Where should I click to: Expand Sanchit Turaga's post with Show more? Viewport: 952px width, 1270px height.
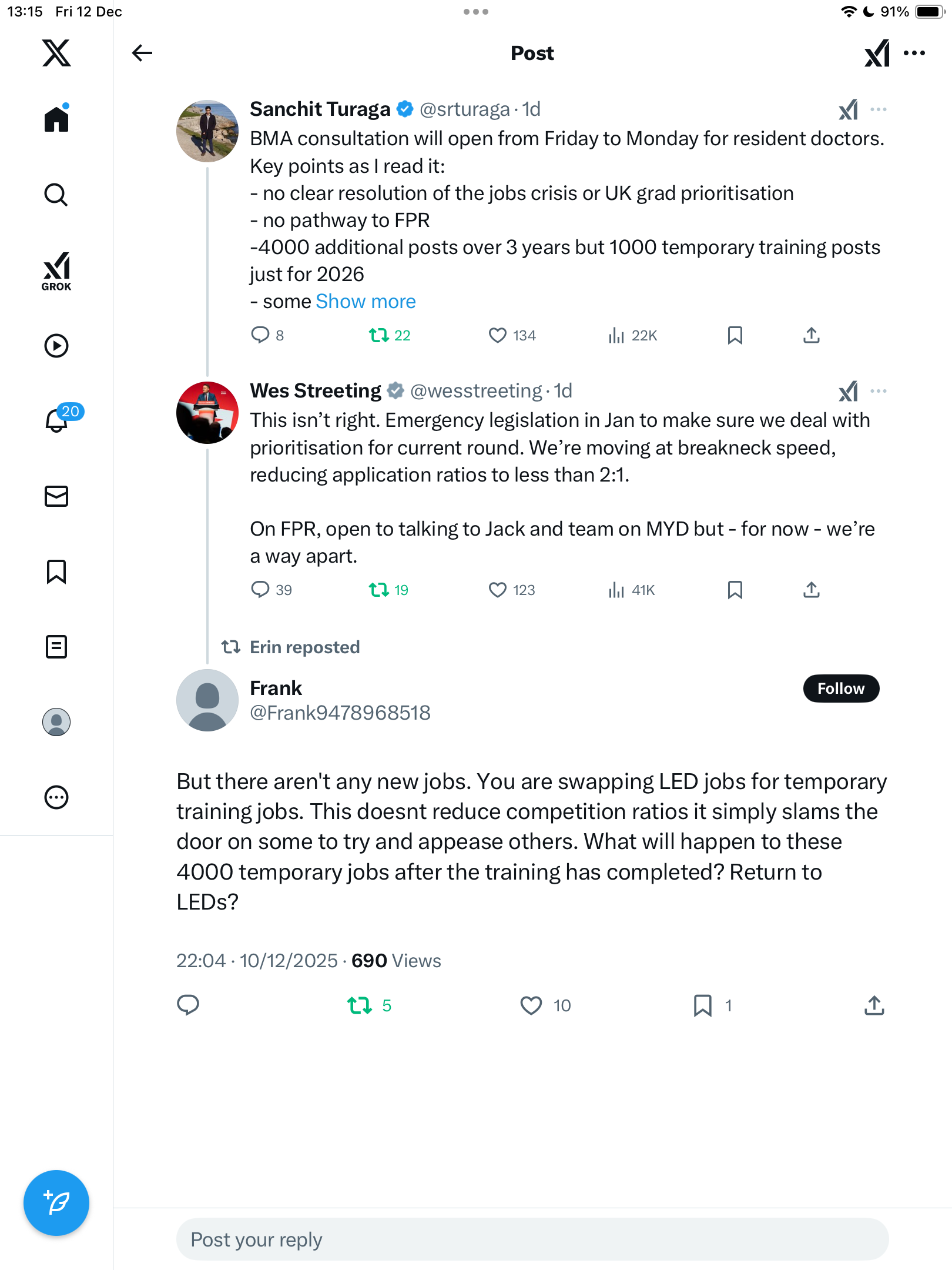tap(366, 302)
